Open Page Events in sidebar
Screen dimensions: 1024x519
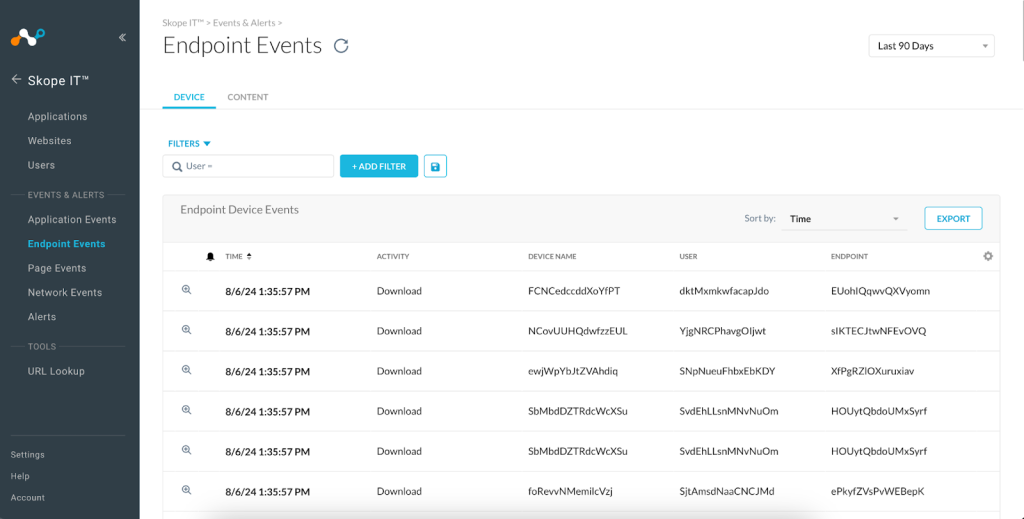(57, 268)
